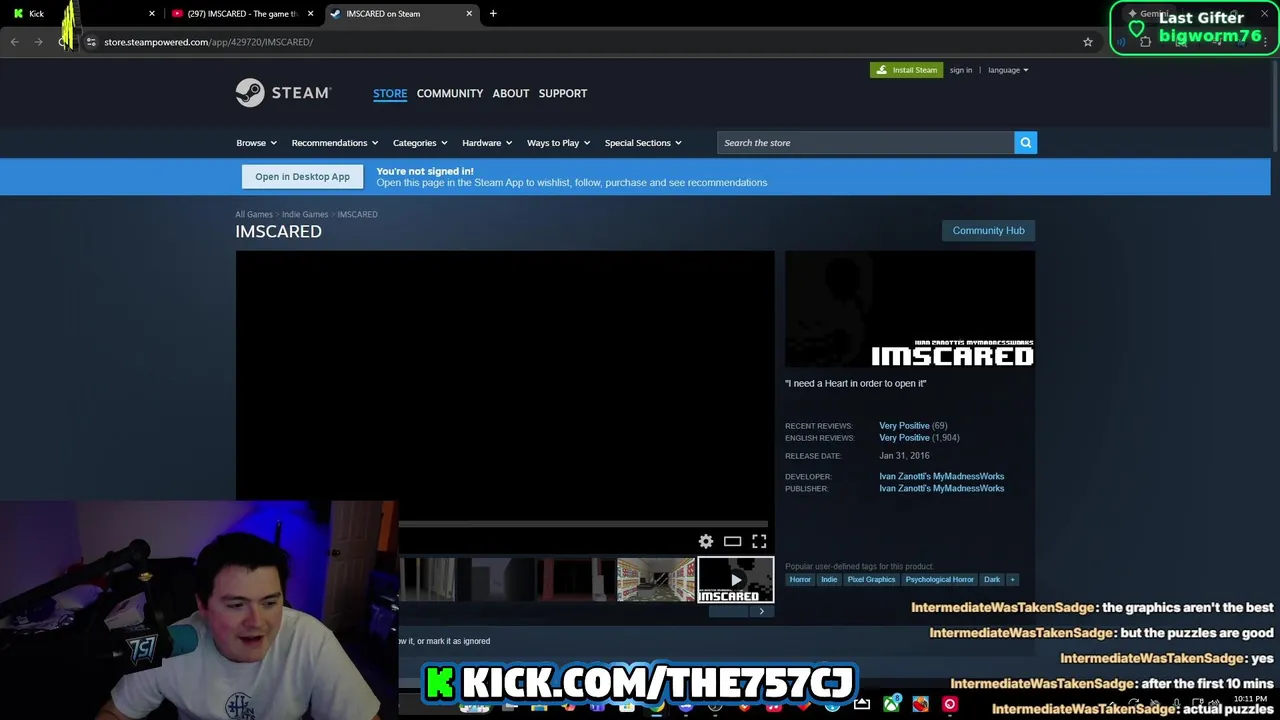Open a new browser tab
Image resolution: width=1280 pixels, height=720 pixels.
(493, 14)
